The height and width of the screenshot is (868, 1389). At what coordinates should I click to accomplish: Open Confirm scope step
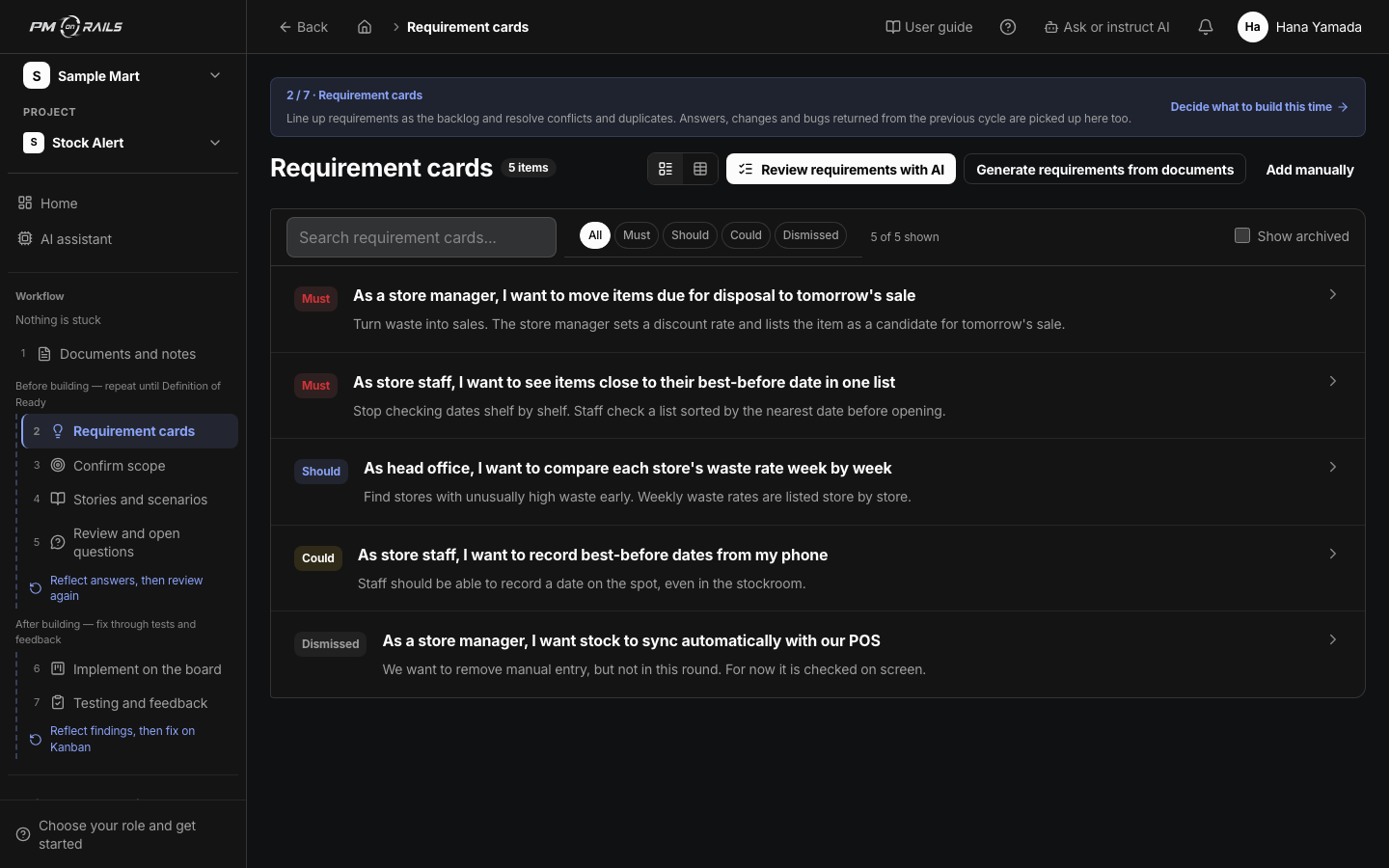click(x=129, y=466)
